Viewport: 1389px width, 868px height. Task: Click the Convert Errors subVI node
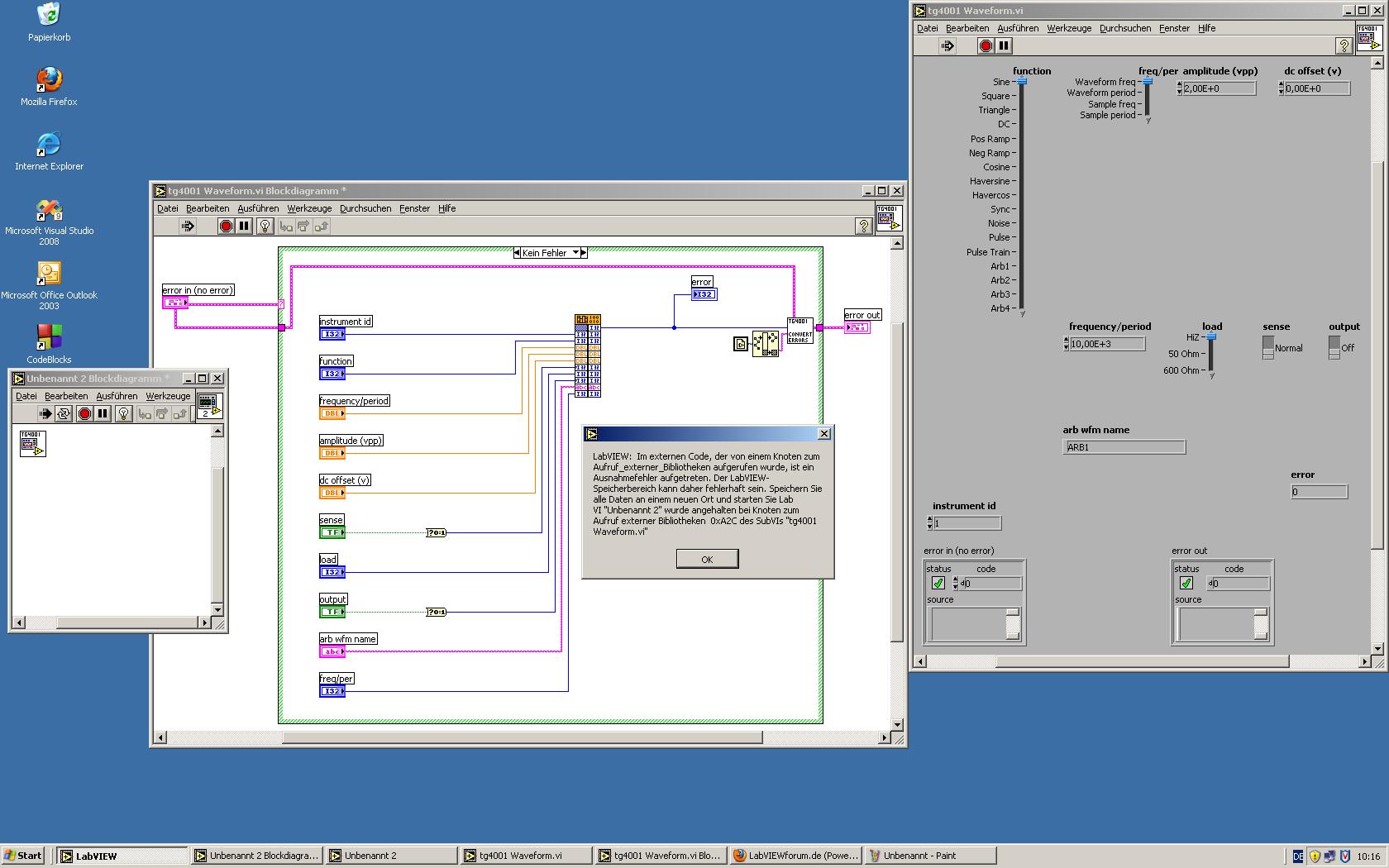800,331
